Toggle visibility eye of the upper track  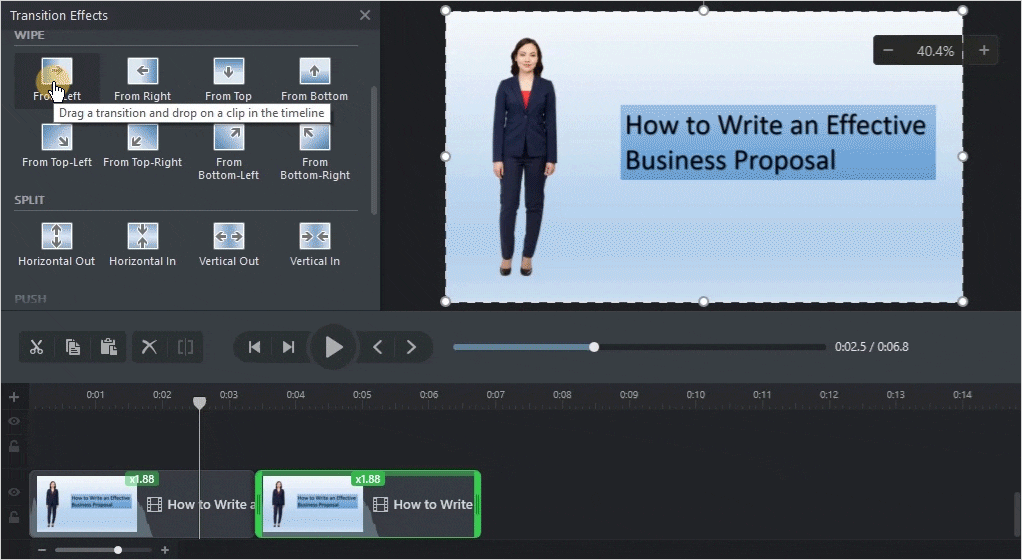(x=14, y=423)
